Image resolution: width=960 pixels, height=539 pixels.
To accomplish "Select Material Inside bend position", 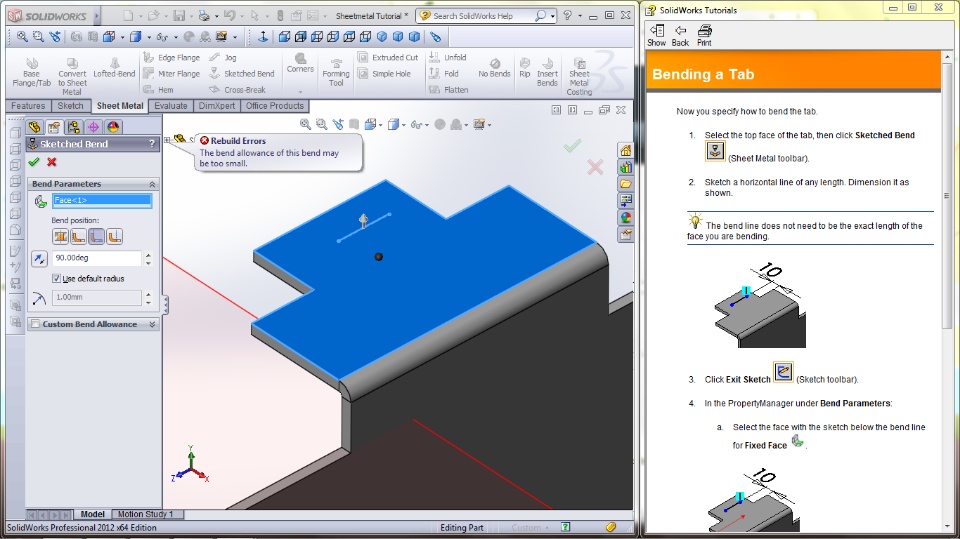I will (x=78, y=236).
